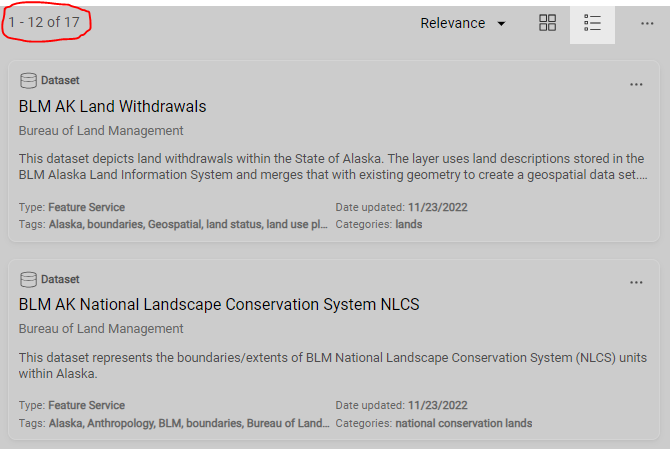Click Bureau of Land Management under Land Withdrawals
670x449 pixels.
pyautogui.click(x=101, y=131)
